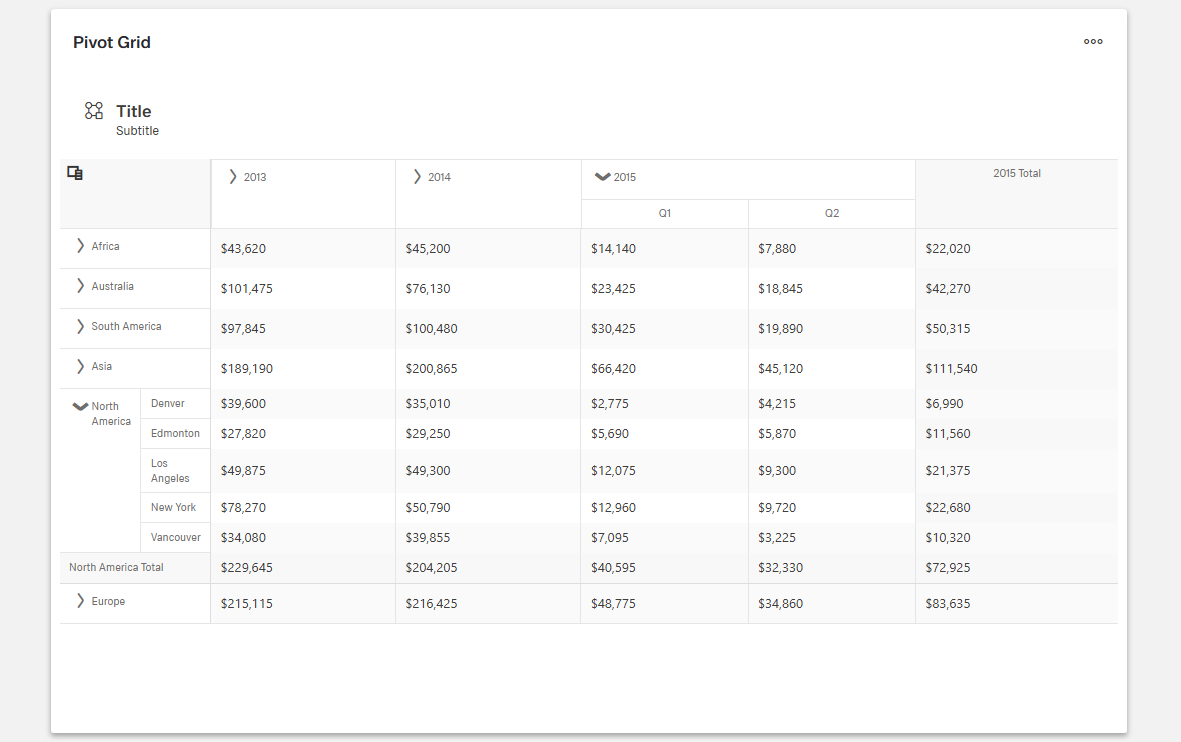Expand the 2014 column header
This screenshot has height=742, width=1181.
pyautogui.click(x=417, y=177)
